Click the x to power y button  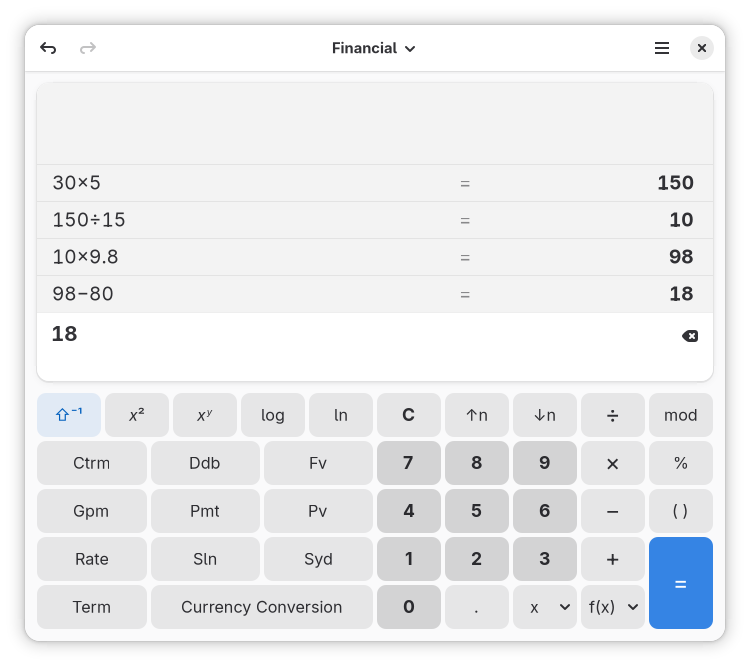tap(205, 415)
